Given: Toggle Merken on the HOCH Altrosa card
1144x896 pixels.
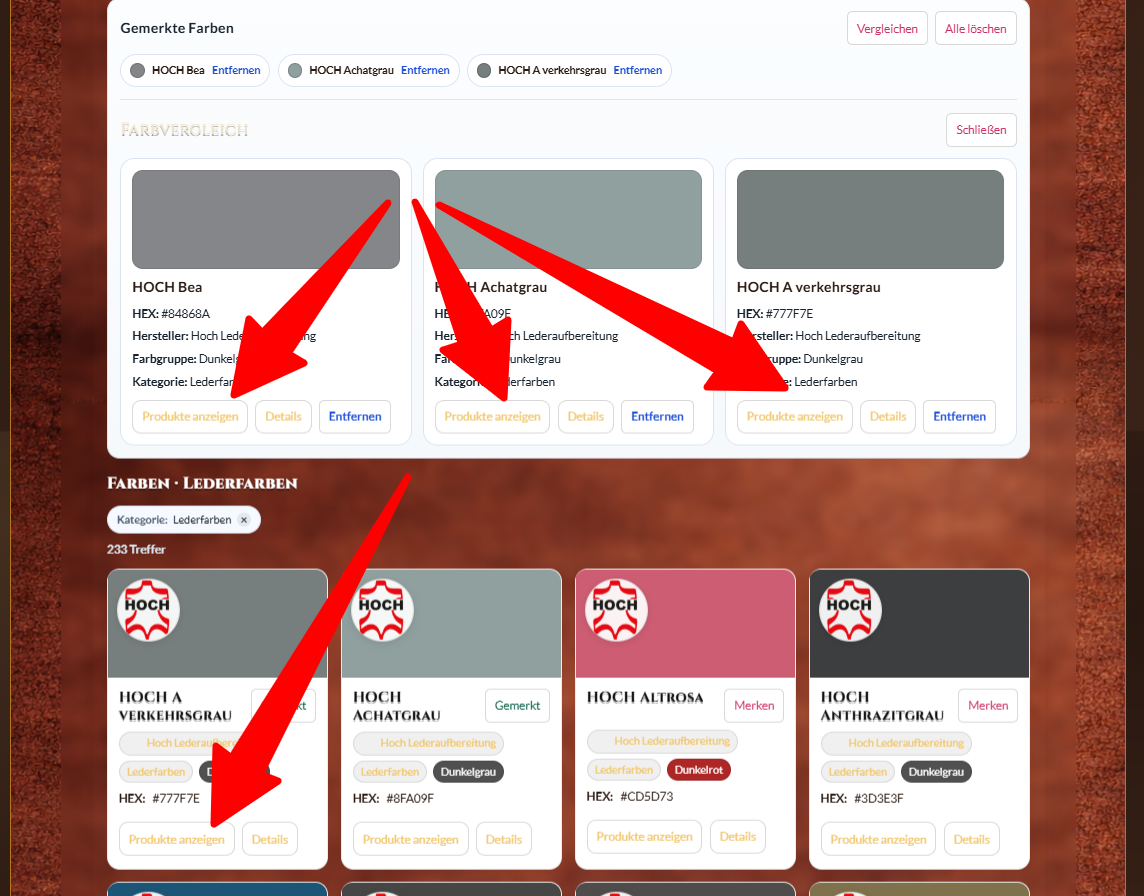Looking at the screenshot, I should pyautogui.click(x=753, y=705).
